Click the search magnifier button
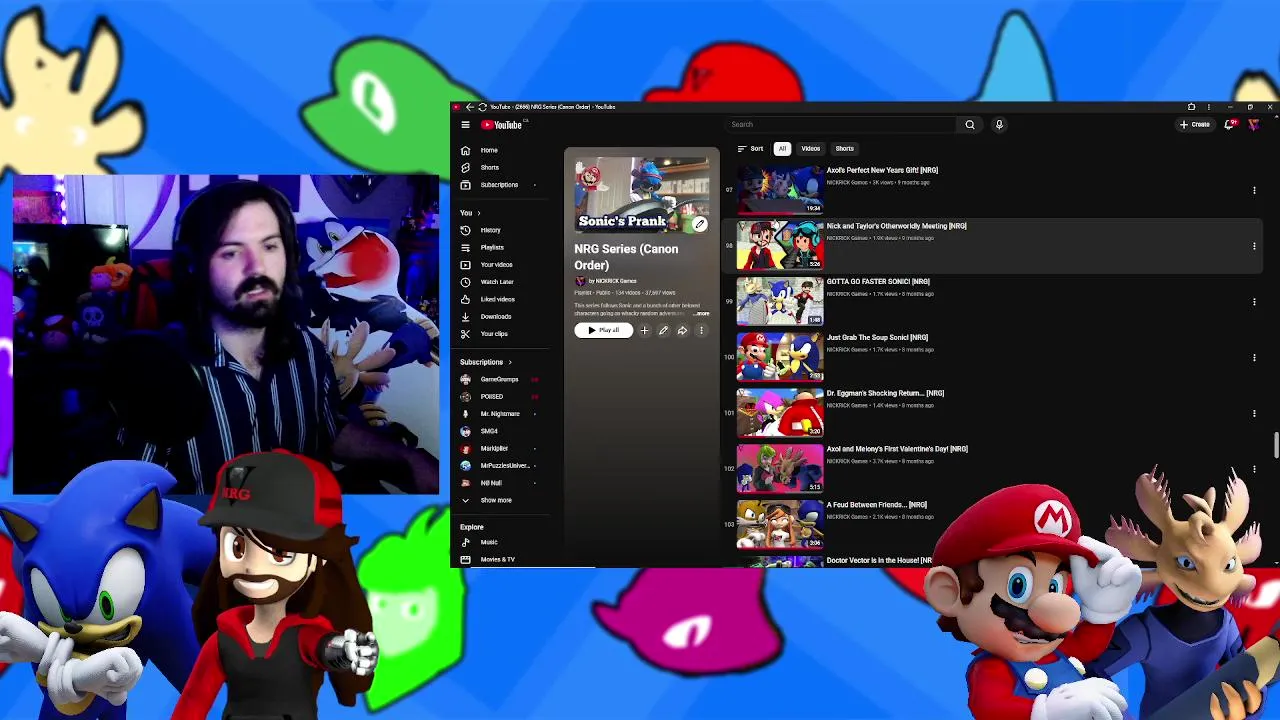1280x720 pixels. click(969, 125)
